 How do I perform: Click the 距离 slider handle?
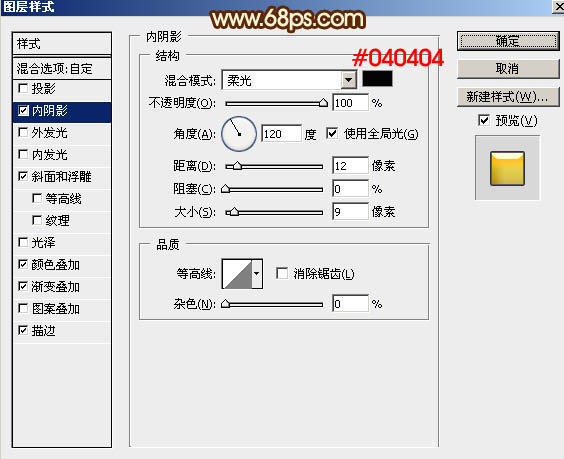pyautogui.click(x=237, y=166)
